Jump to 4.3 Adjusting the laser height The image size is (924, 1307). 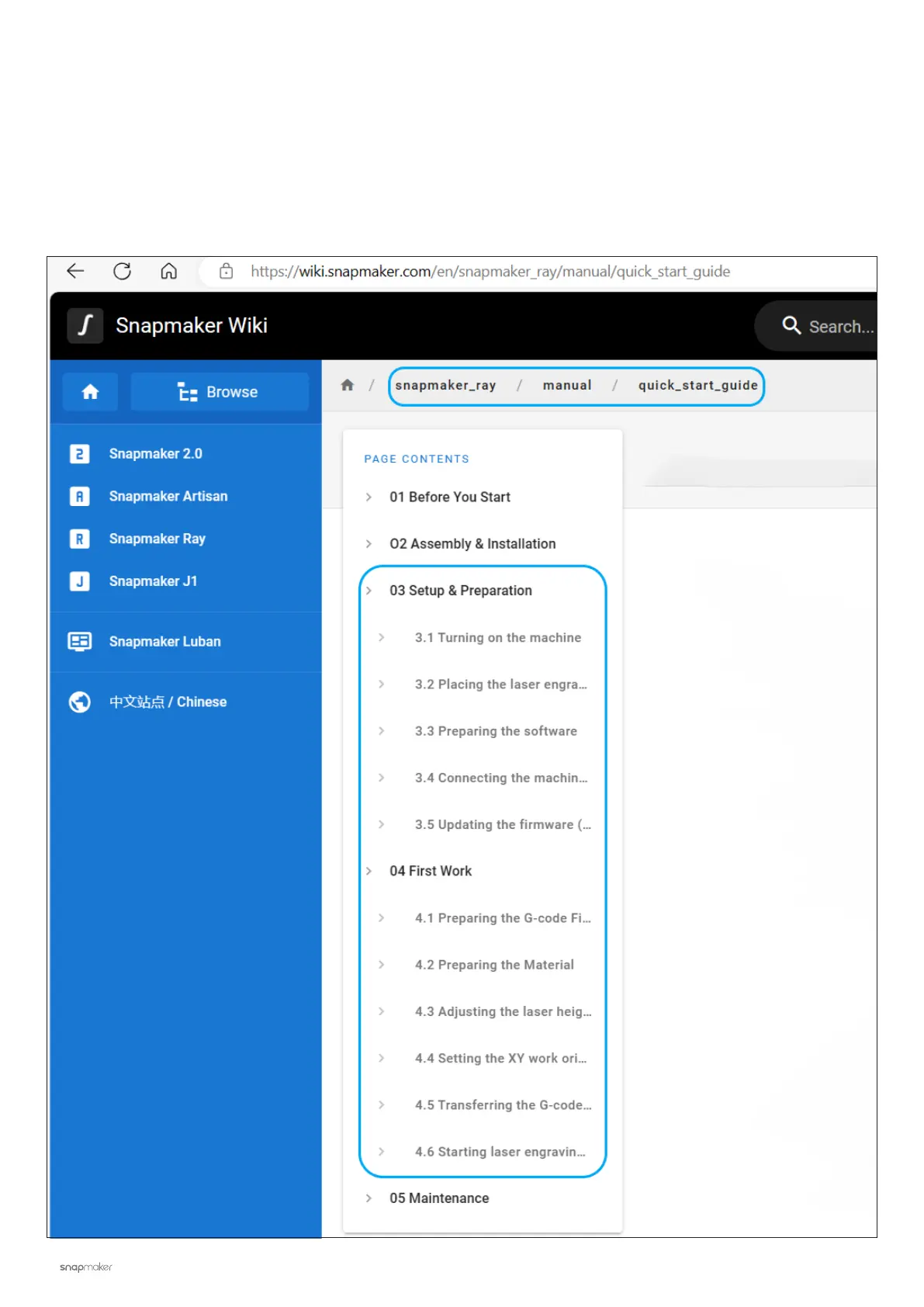[x=503, y=1011]
